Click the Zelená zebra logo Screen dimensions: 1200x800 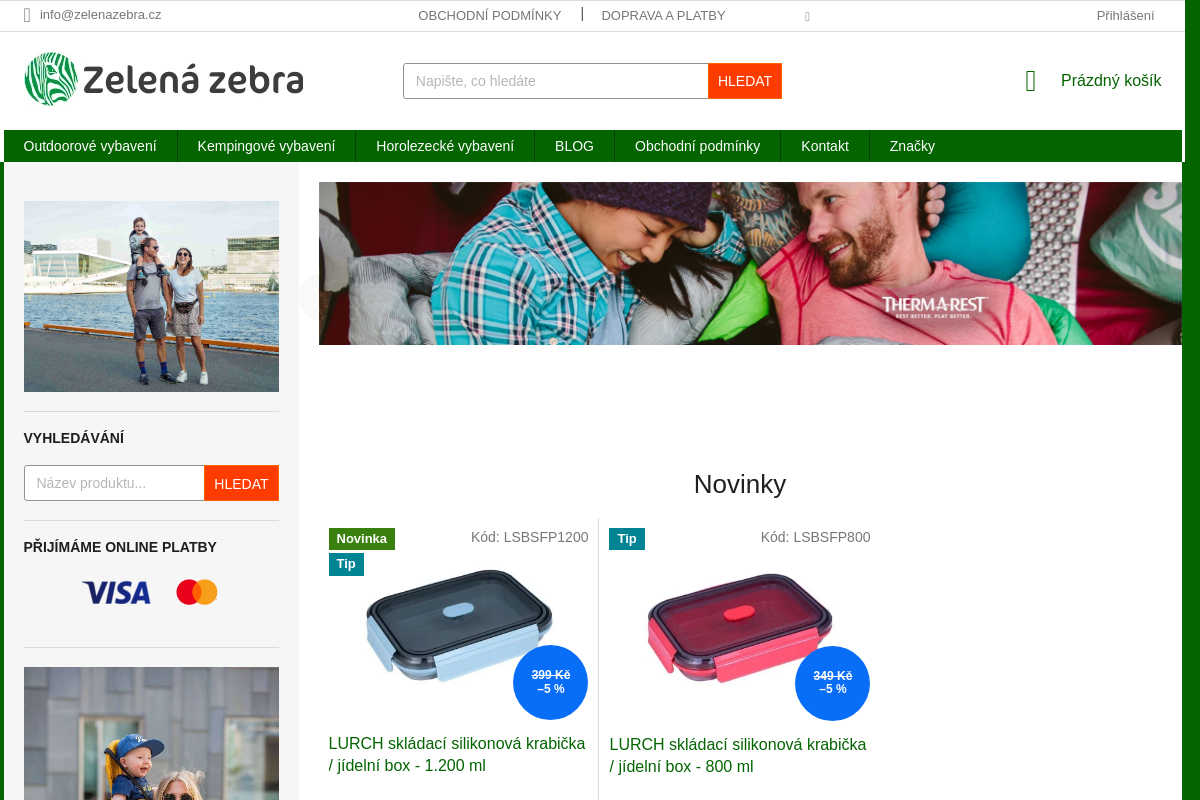(164, 79)
